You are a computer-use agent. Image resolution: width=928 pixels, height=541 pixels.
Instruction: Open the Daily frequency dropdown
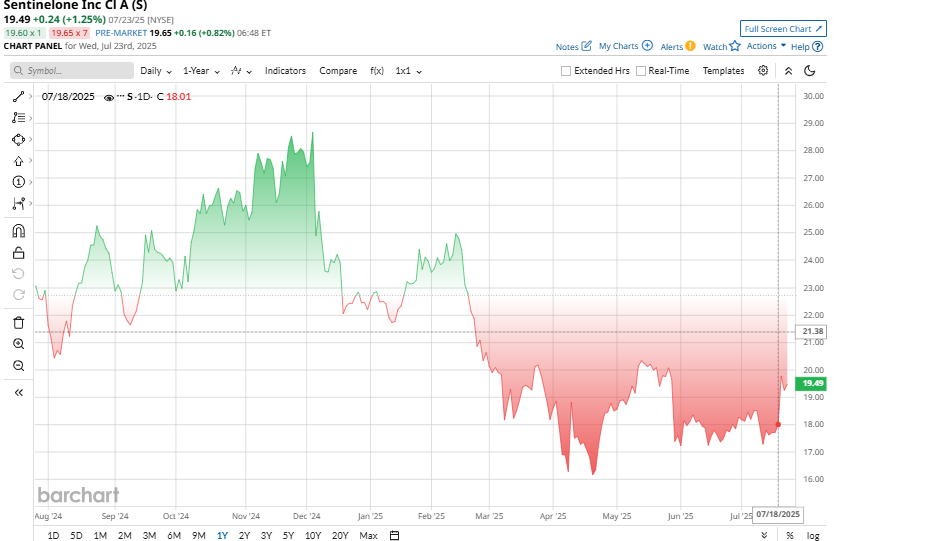tap(156, 71)
